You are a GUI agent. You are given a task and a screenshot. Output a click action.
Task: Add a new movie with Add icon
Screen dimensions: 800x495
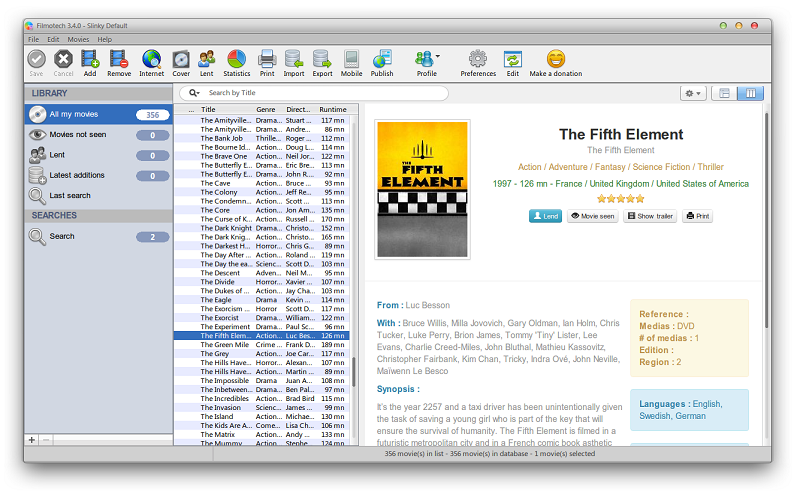tap(90, 63)
